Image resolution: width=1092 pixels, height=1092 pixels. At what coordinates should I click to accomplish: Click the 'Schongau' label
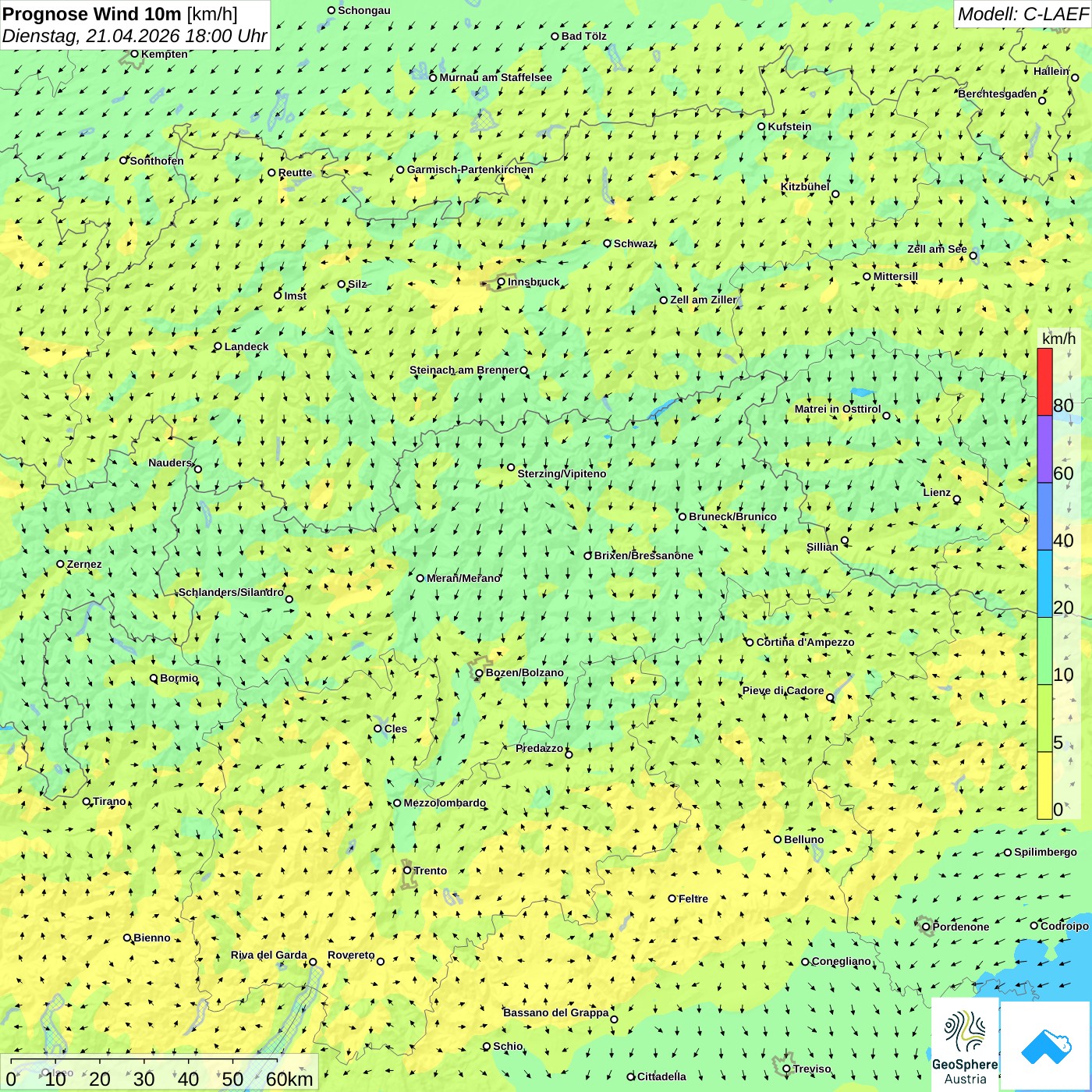[x=364, y=10]
